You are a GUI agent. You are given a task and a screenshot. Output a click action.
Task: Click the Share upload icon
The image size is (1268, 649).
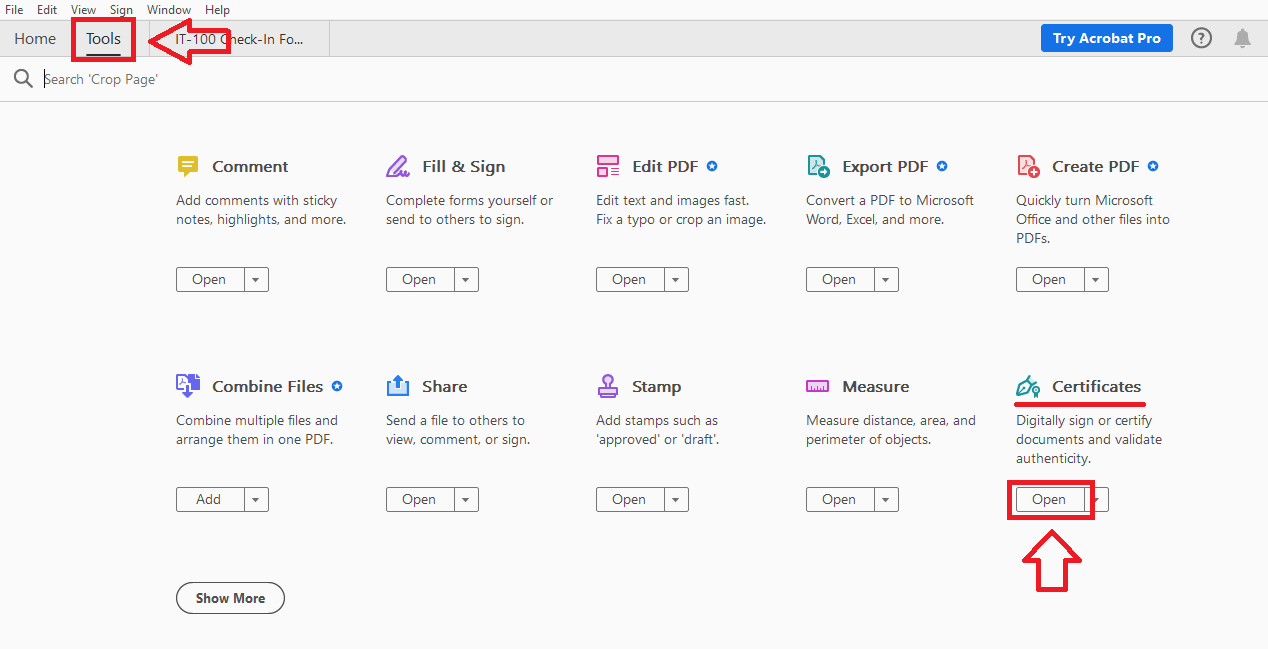[x=398, y=385]
